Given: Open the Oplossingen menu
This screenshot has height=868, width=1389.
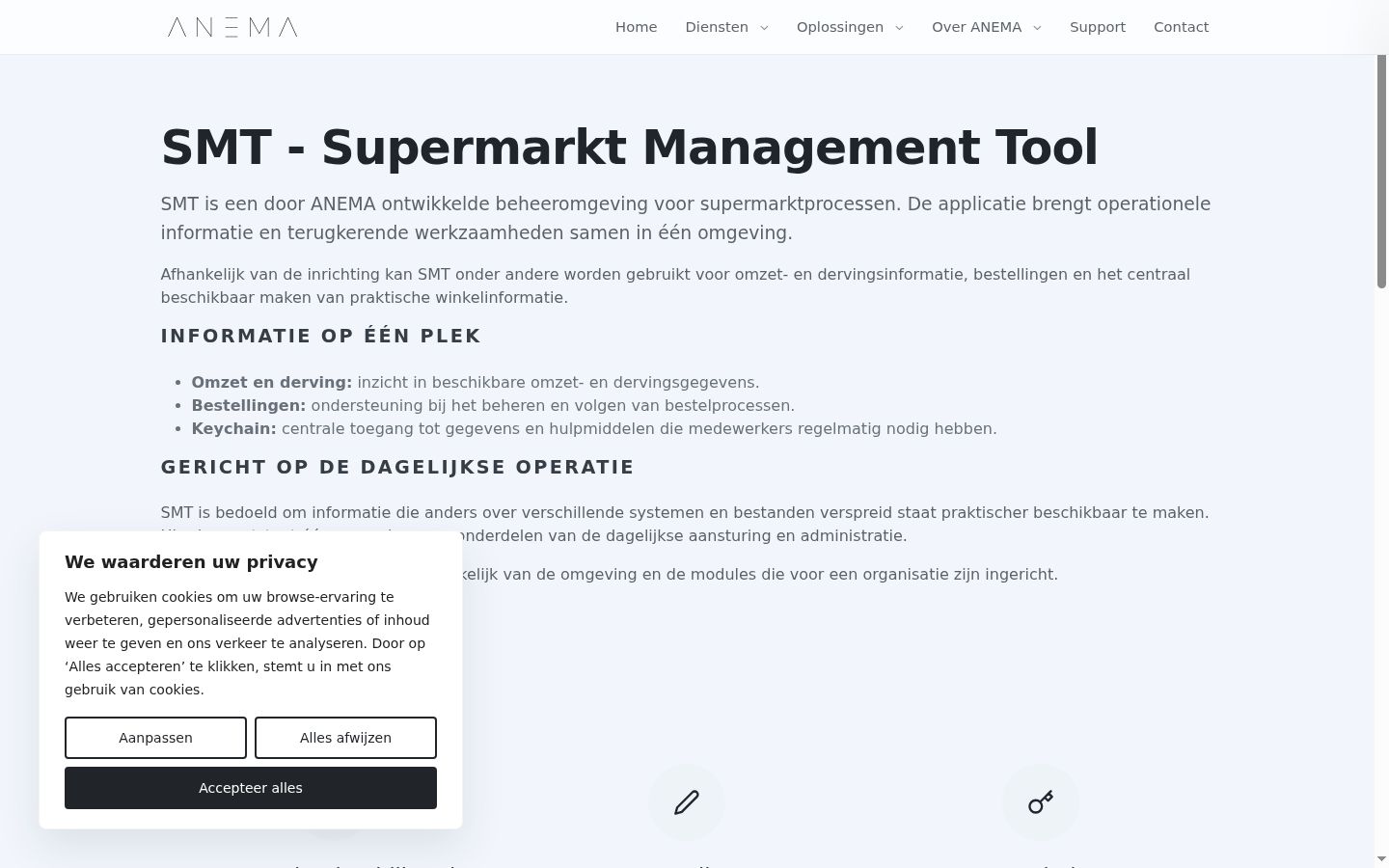Looking at the screenshot, I should pos(840,27).
